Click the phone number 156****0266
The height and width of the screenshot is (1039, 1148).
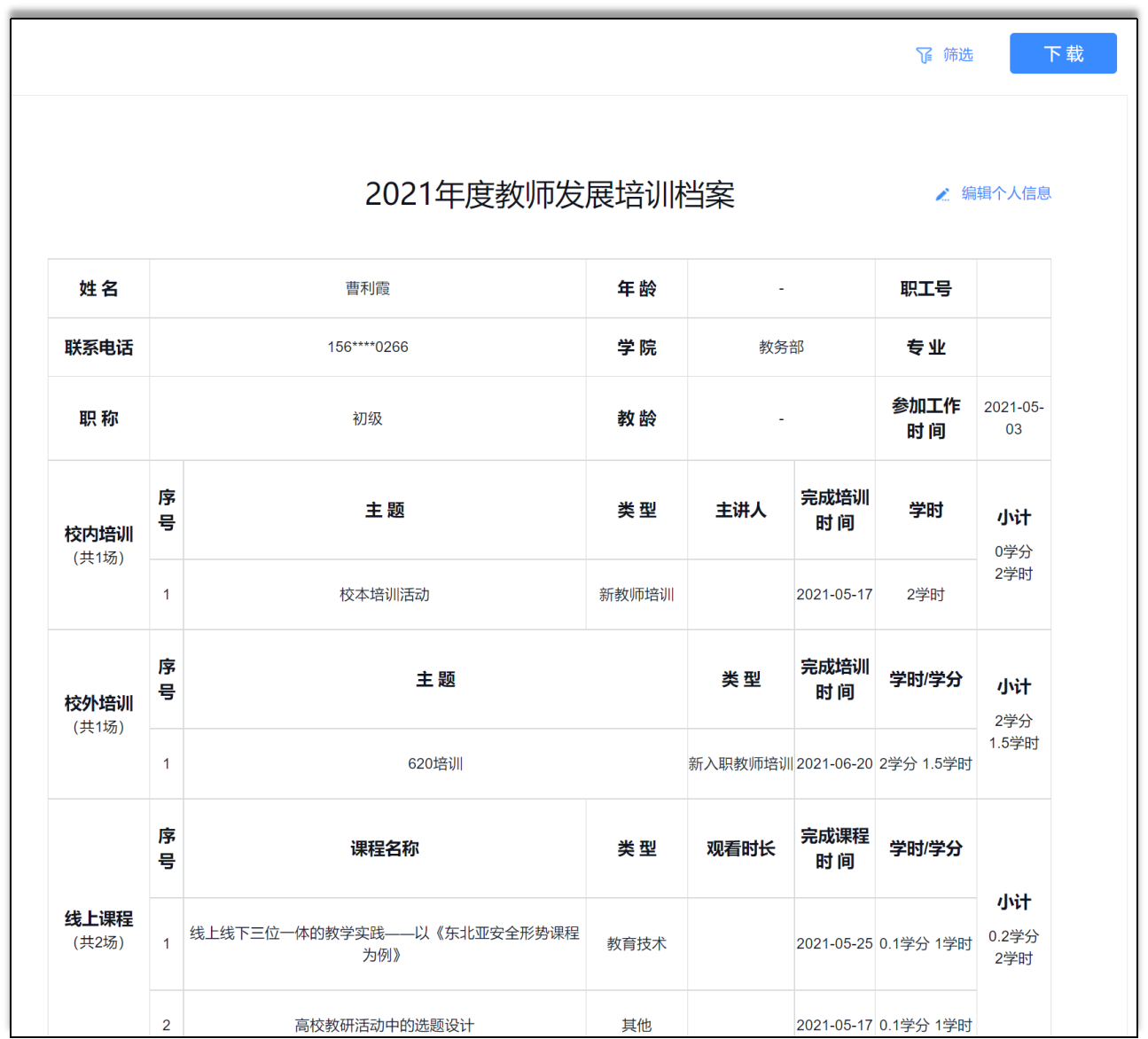pos(367,347)
